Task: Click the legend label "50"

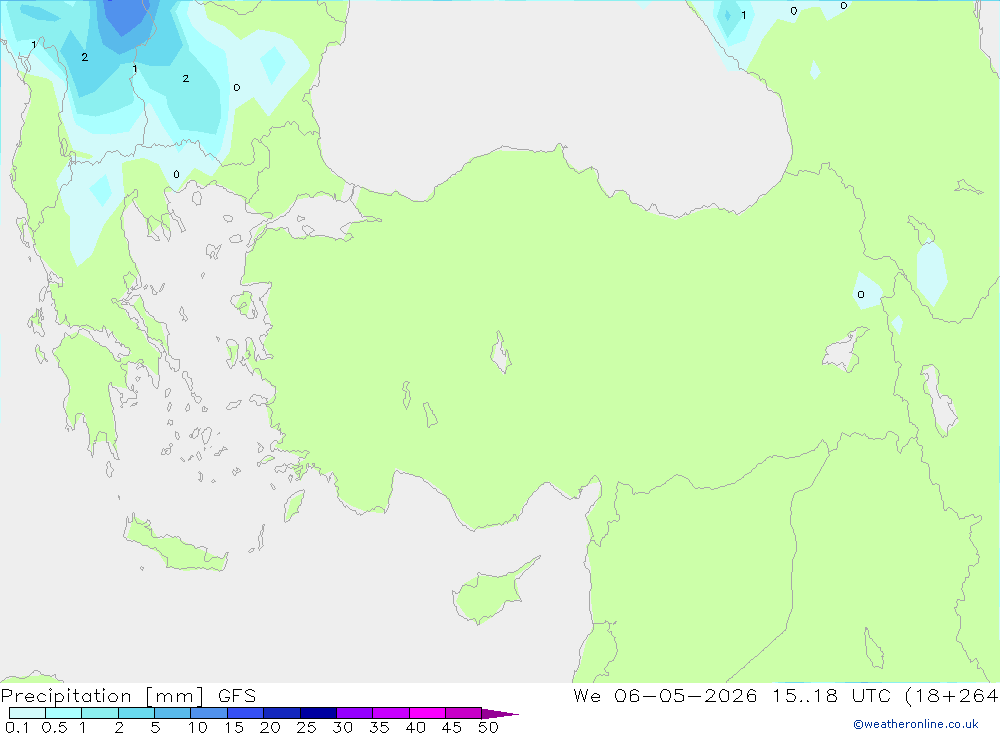Action: coord(488,727)
